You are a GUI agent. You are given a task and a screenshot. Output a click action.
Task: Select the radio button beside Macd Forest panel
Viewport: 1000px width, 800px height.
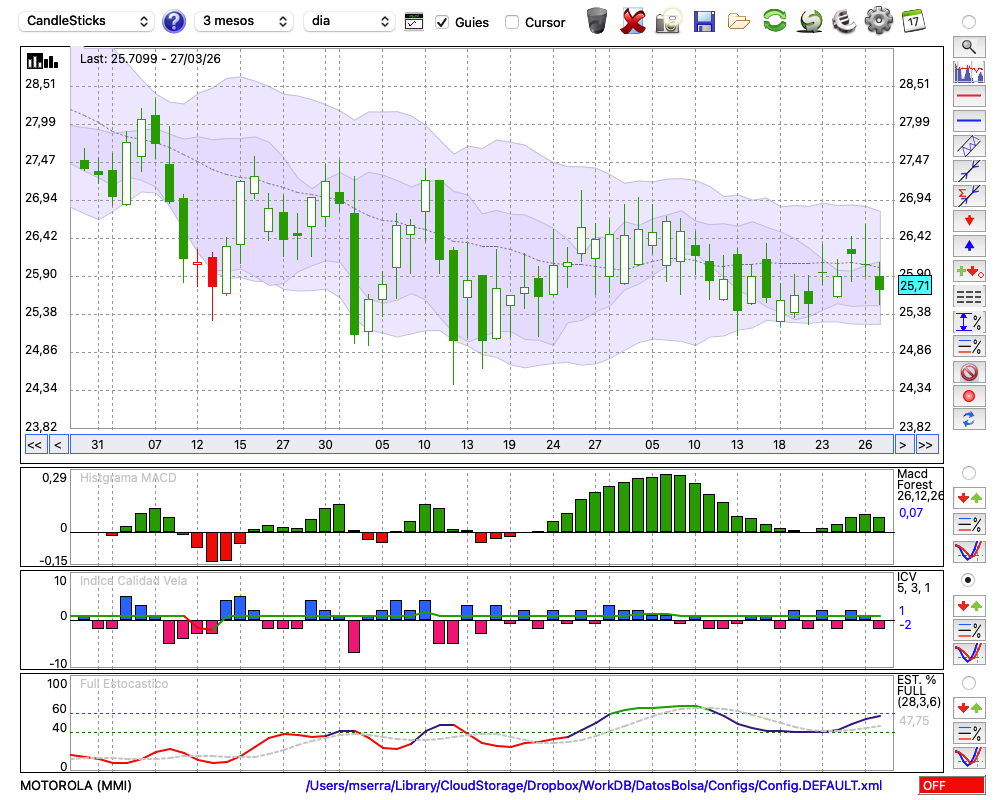pos(968,472)
